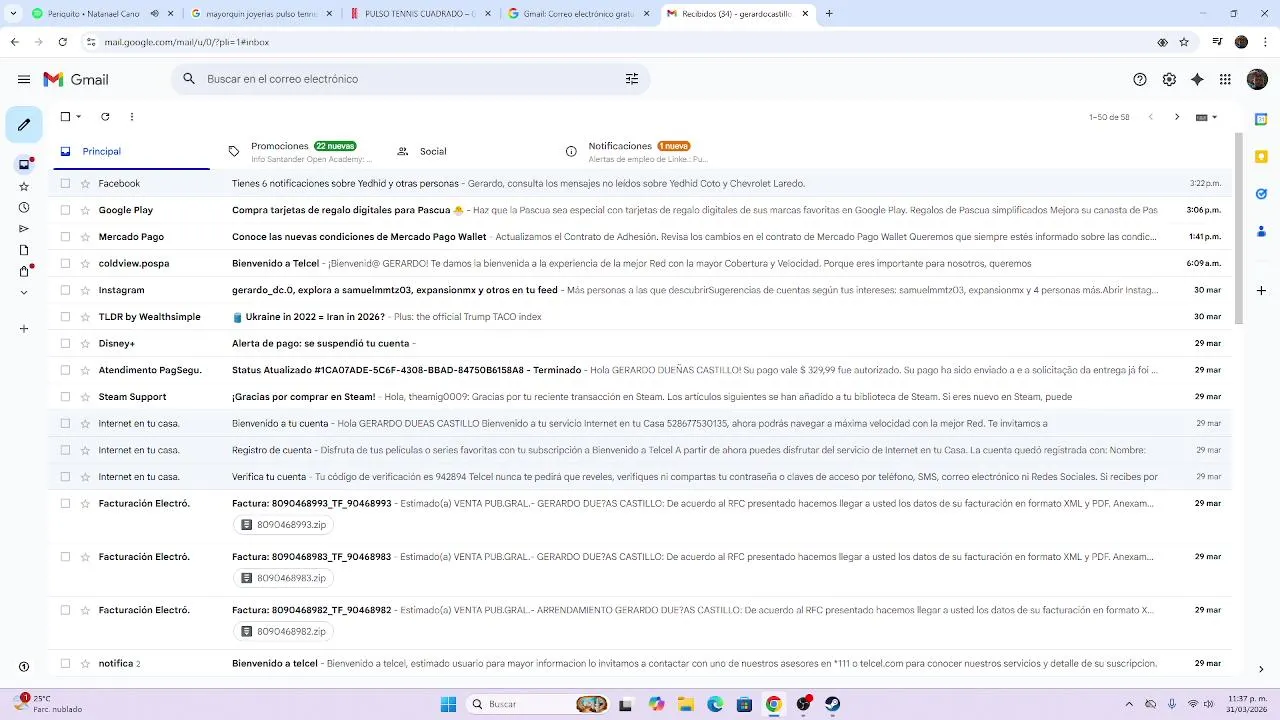Open Contacts side panel icon
Image resolution: width=1280 pixels, height=720 pixels.
tap(1261, 231)
